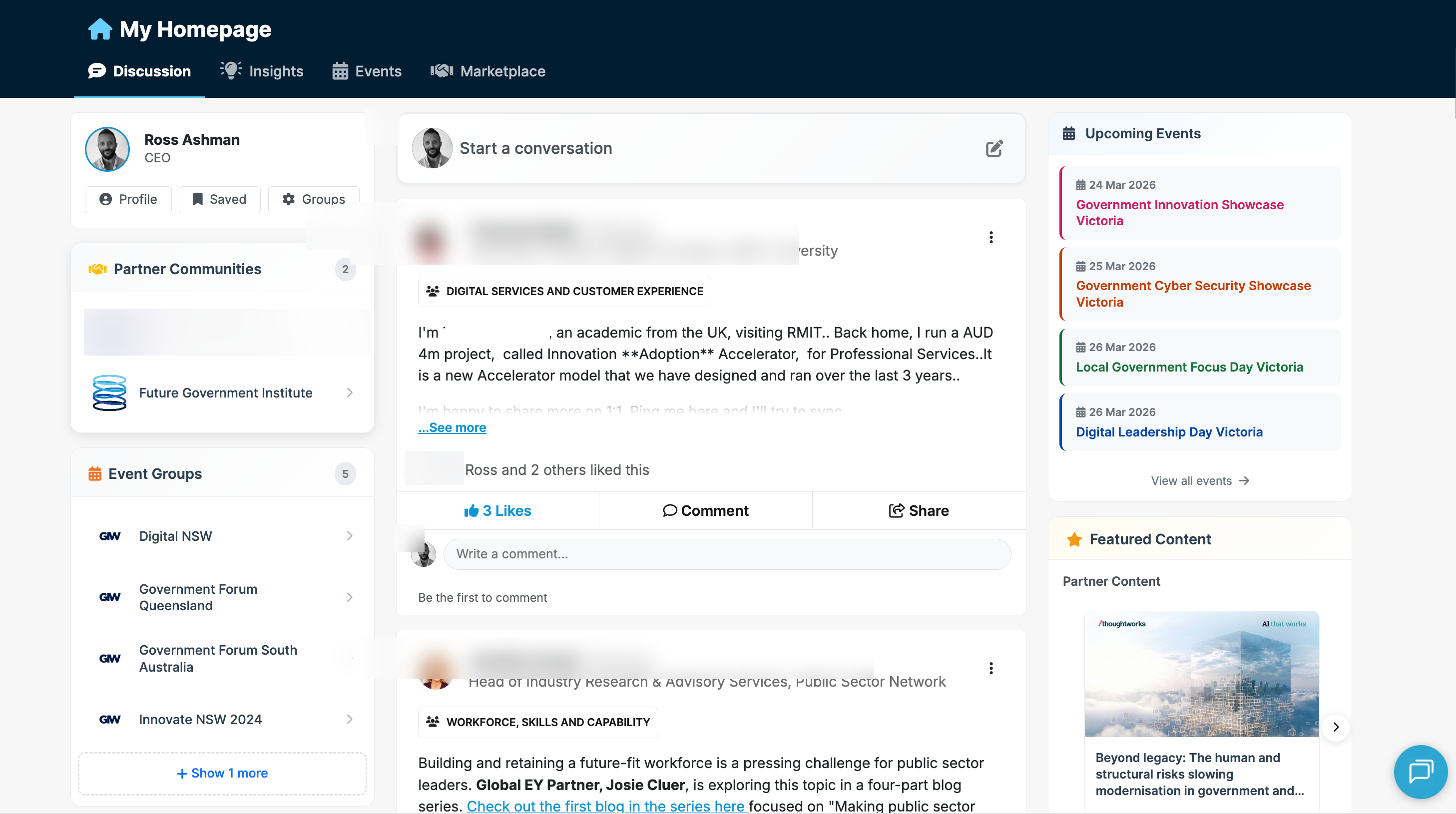The image size is (1456, 814).
Task: Click the Government Forum South Australia GW logo
Action: point(110,658)
